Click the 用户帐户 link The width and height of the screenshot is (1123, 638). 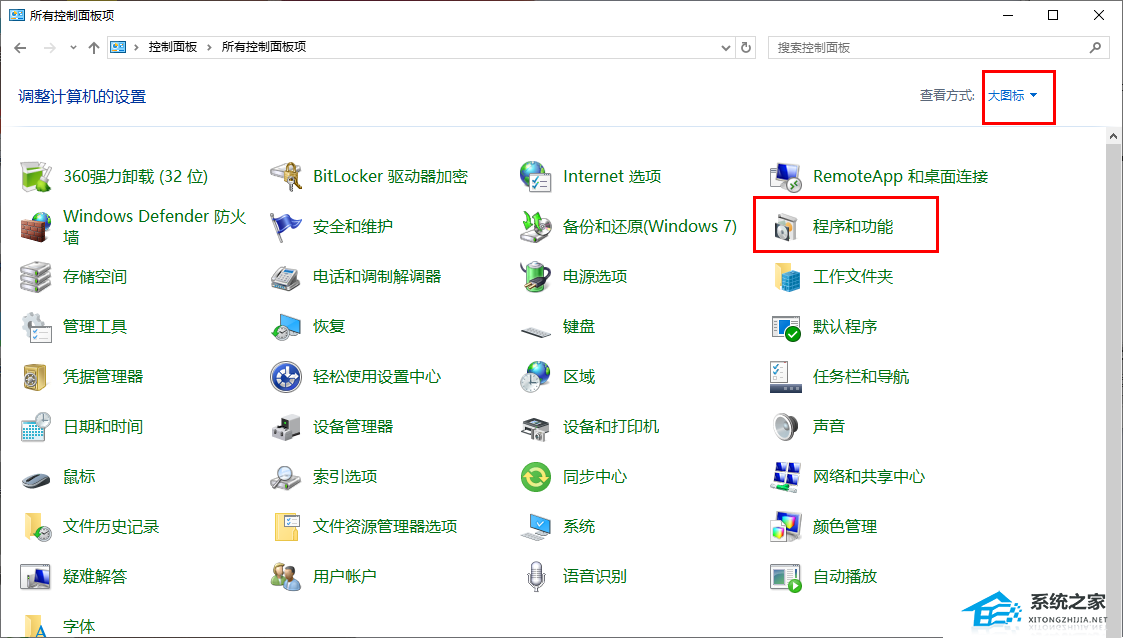tap(344, 576)
